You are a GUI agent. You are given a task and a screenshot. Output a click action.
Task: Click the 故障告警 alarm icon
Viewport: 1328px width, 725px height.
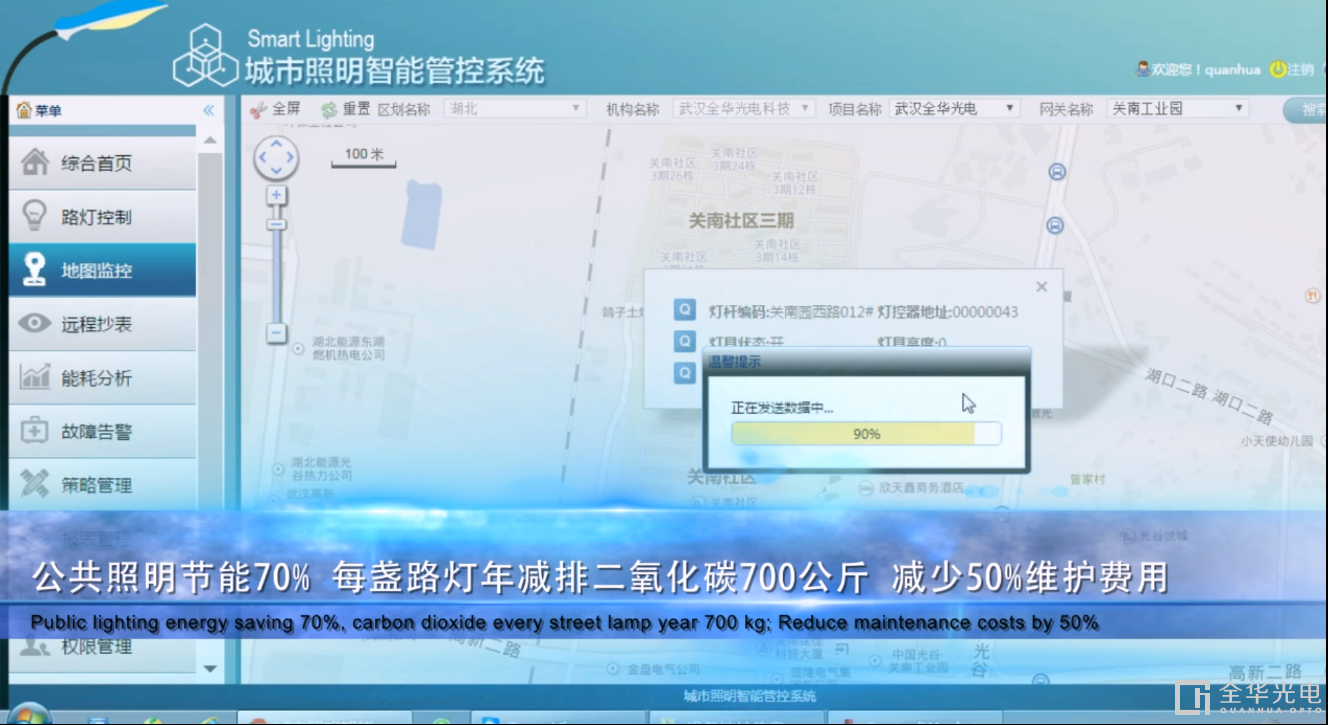pyautogui.click(x=35, y=431)
